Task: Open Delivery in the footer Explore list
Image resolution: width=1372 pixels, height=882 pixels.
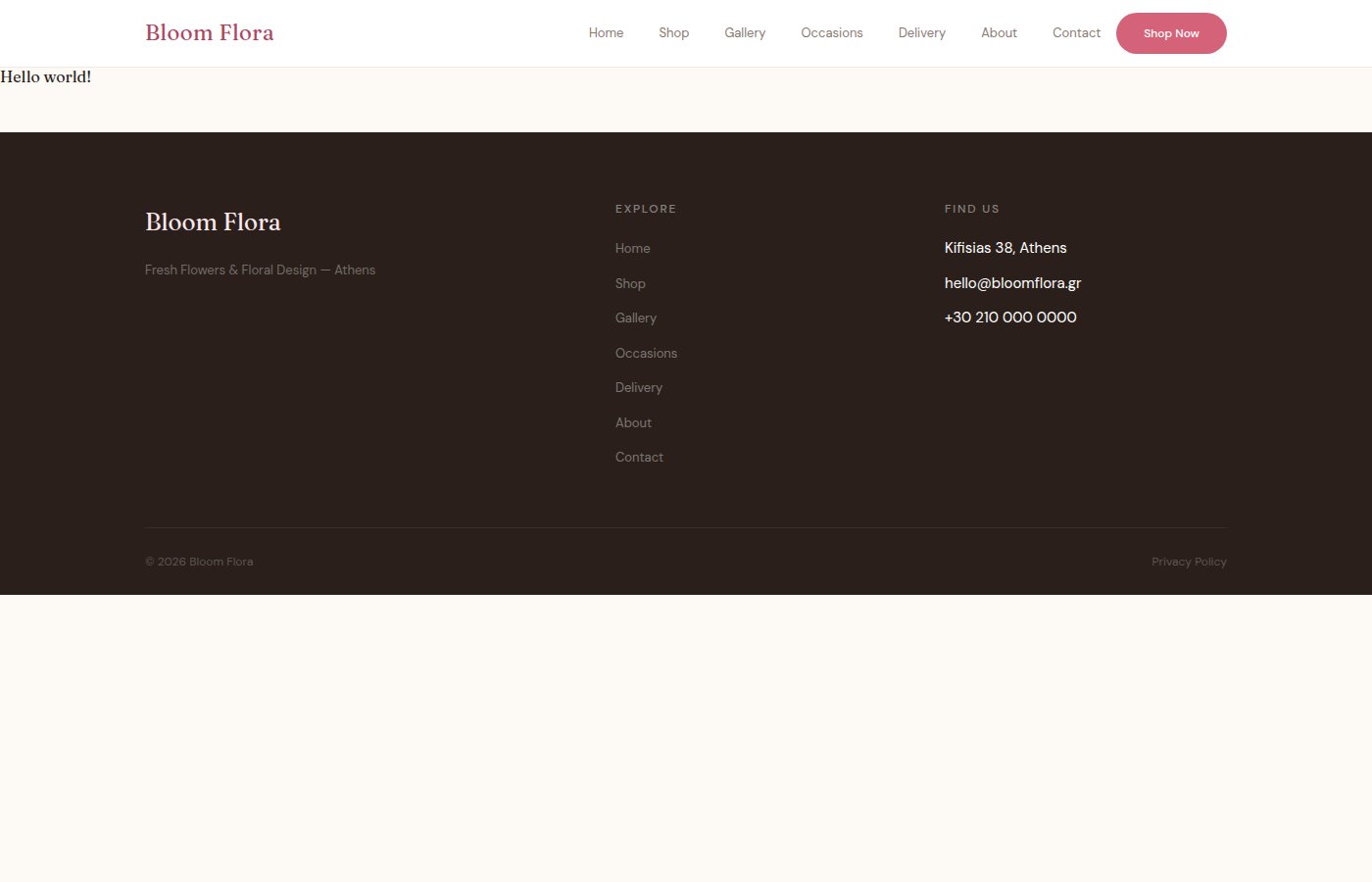Action: (x=638, y=387)
